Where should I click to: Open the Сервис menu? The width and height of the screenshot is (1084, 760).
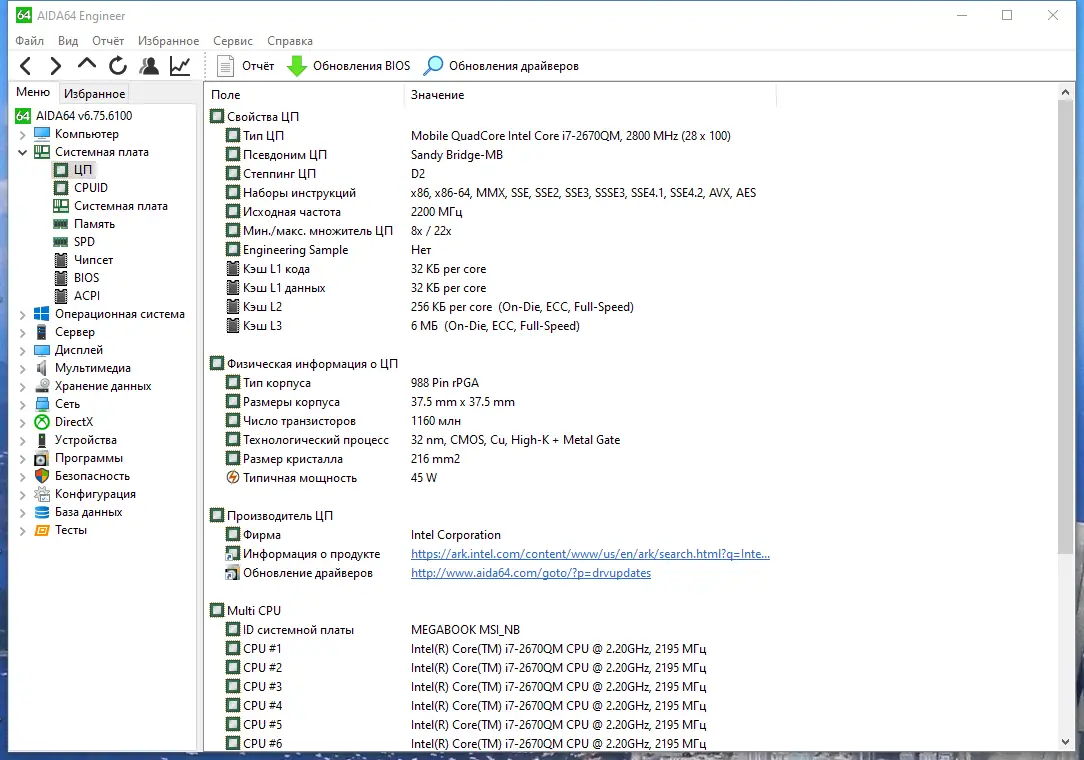pos(232,41)
